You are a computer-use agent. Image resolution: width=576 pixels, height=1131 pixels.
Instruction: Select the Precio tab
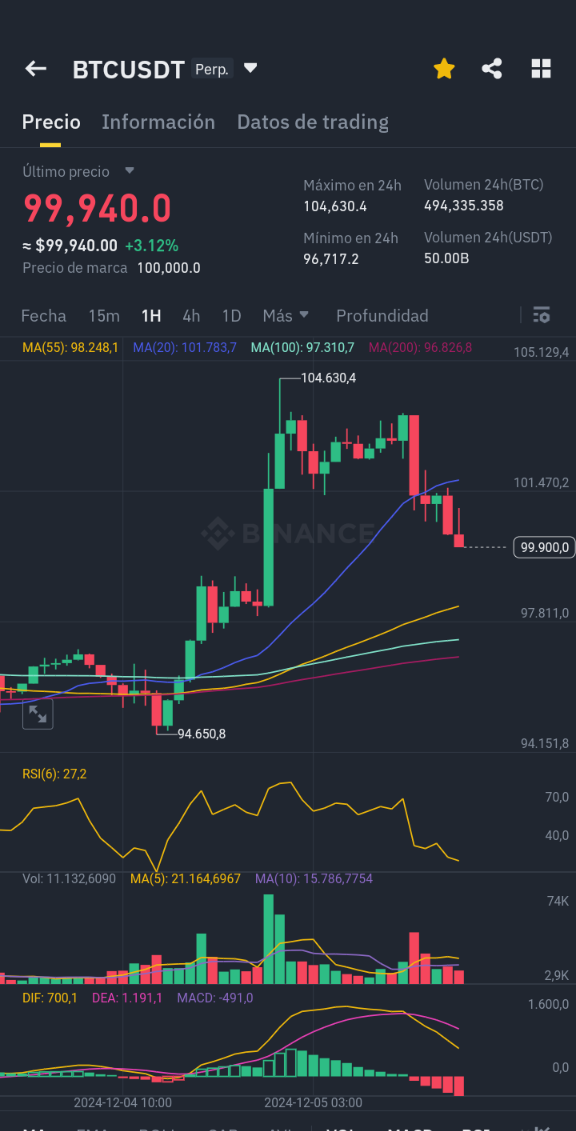51,122
